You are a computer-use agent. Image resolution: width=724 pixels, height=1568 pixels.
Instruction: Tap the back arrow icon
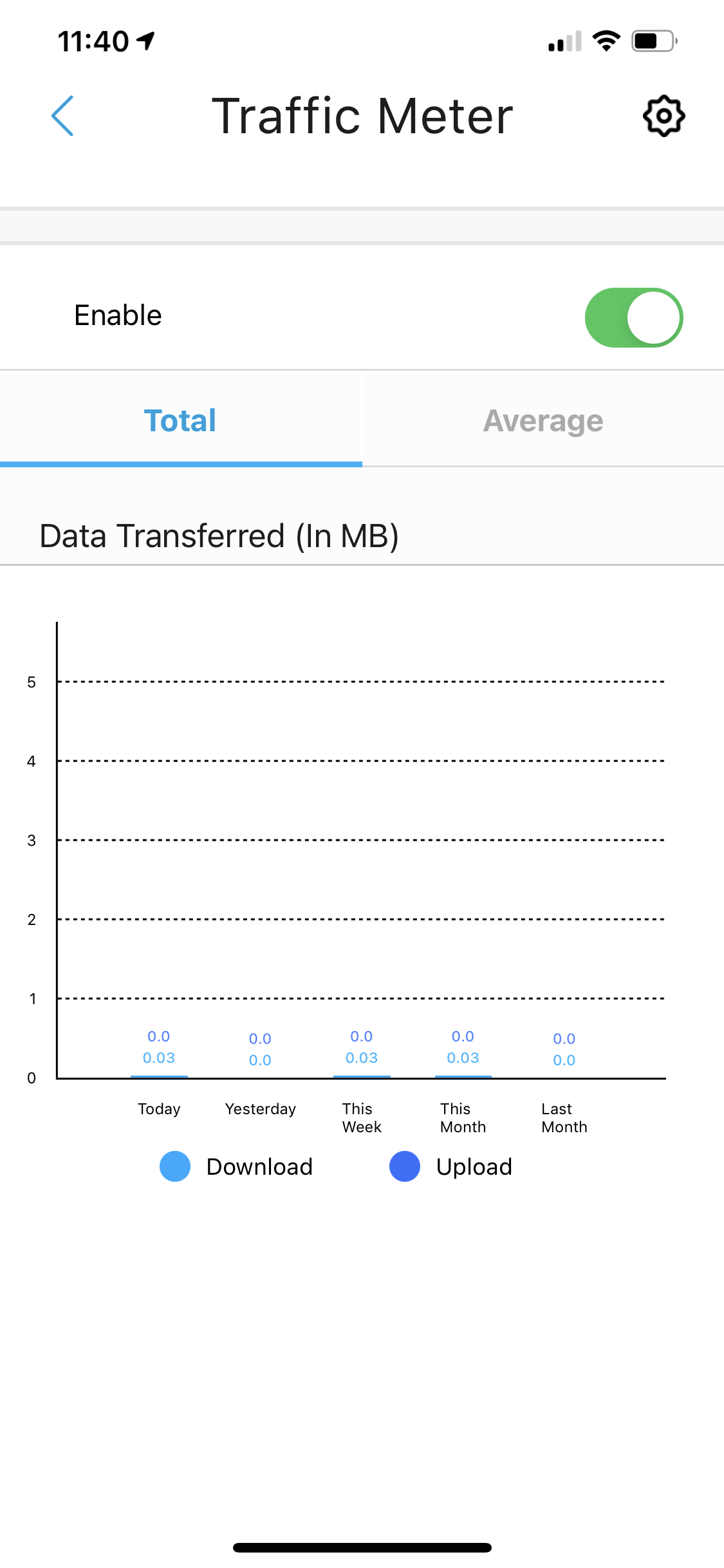(63, 116)
